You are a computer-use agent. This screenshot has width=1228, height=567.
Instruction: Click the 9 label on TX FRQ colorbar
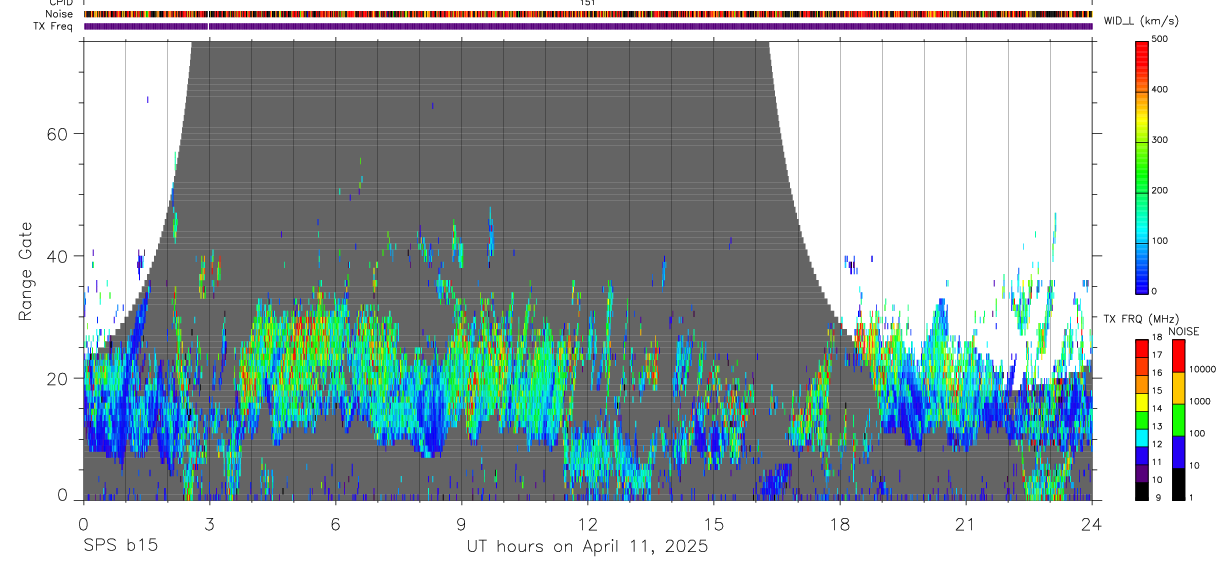(x=1157, y=498)
